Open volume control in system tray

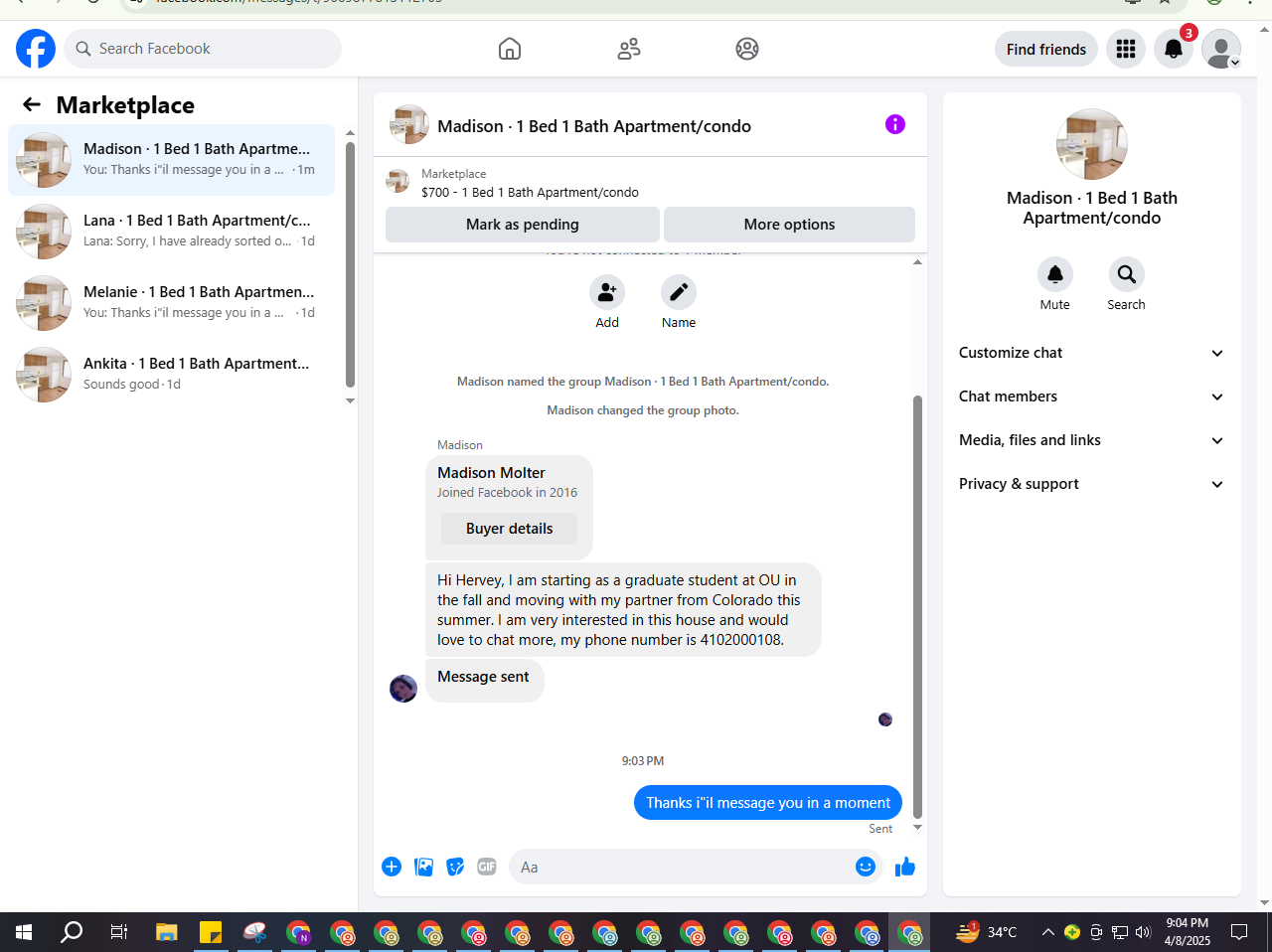click(x=1143, y=932)
